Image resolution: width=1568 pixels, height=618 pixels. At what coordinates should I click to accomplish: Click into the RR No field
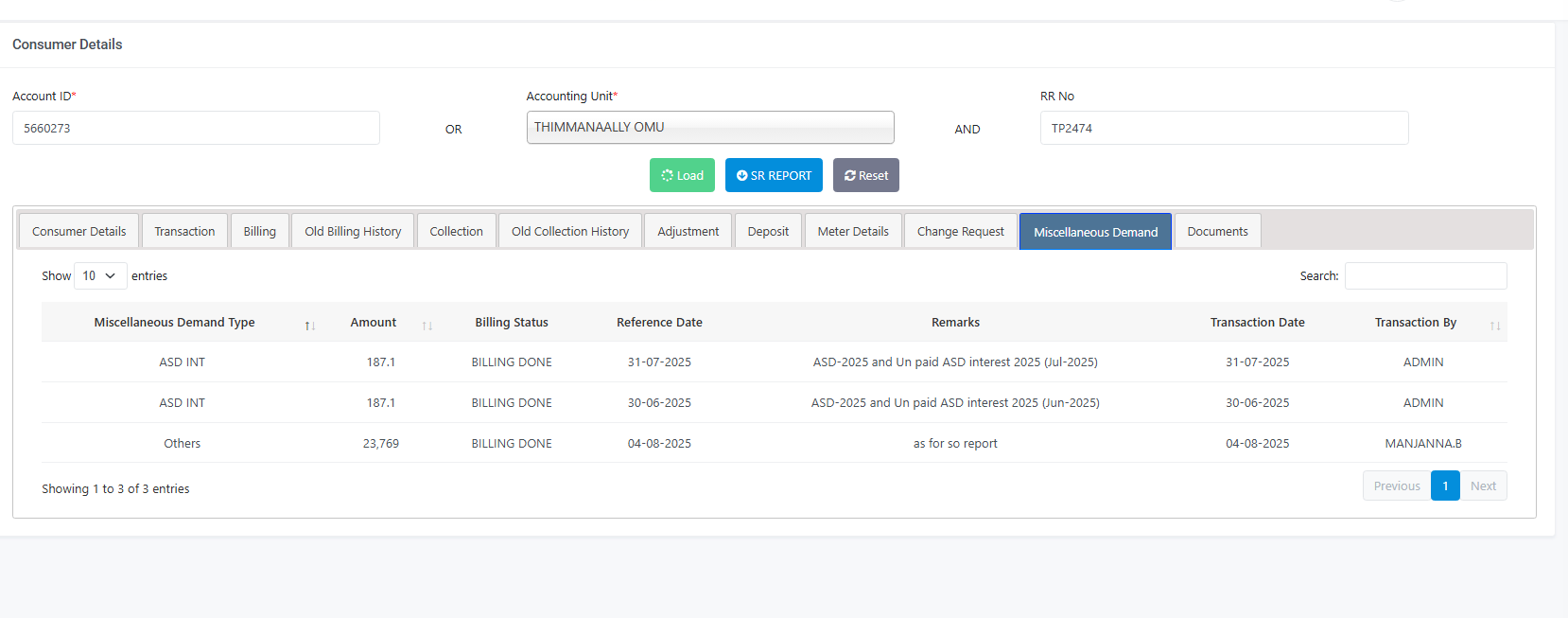pos(1224,128)
